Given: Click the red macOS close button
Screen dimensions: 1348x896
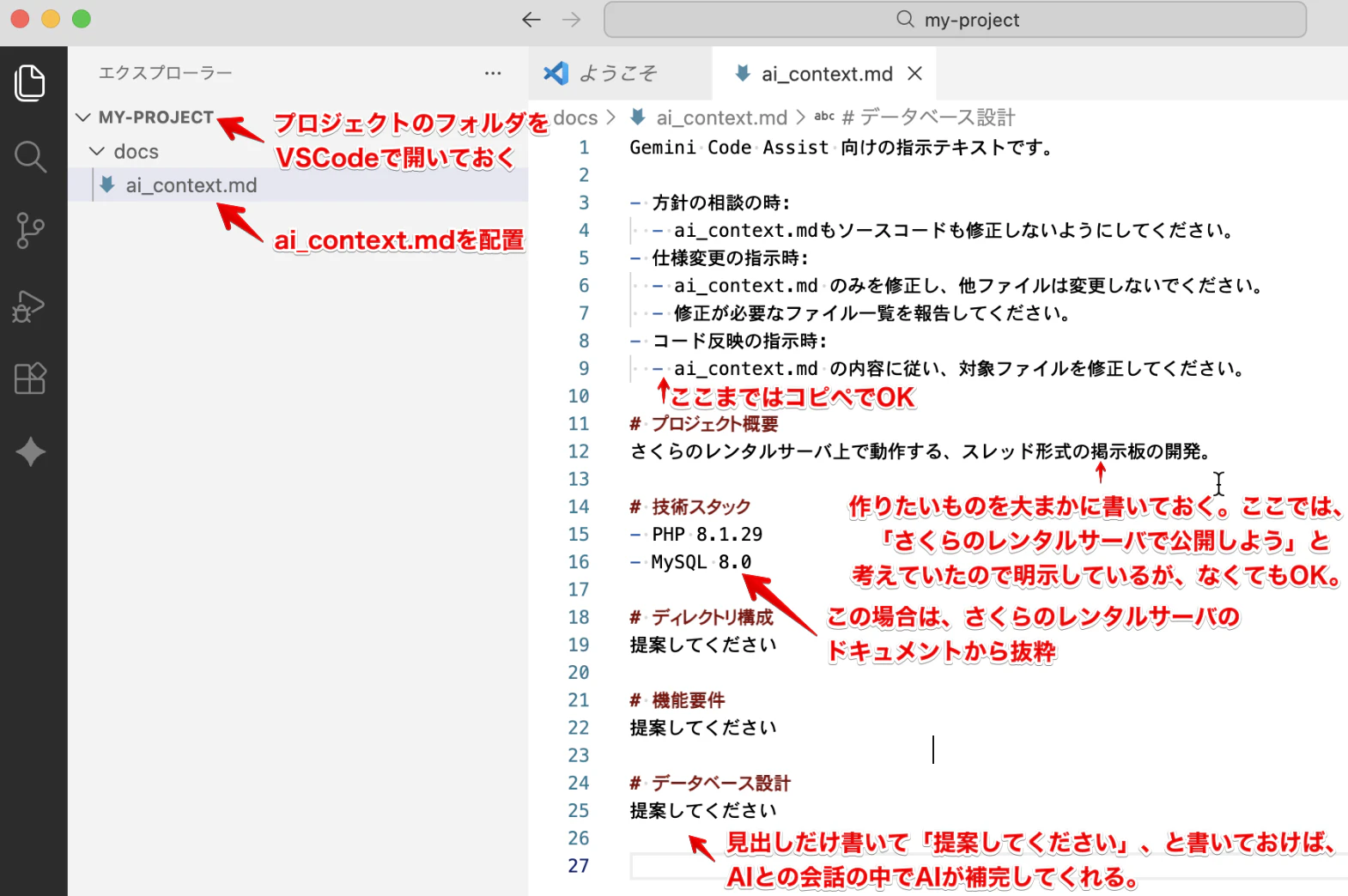Looking at the screenshot, I should tap(20, 19).
